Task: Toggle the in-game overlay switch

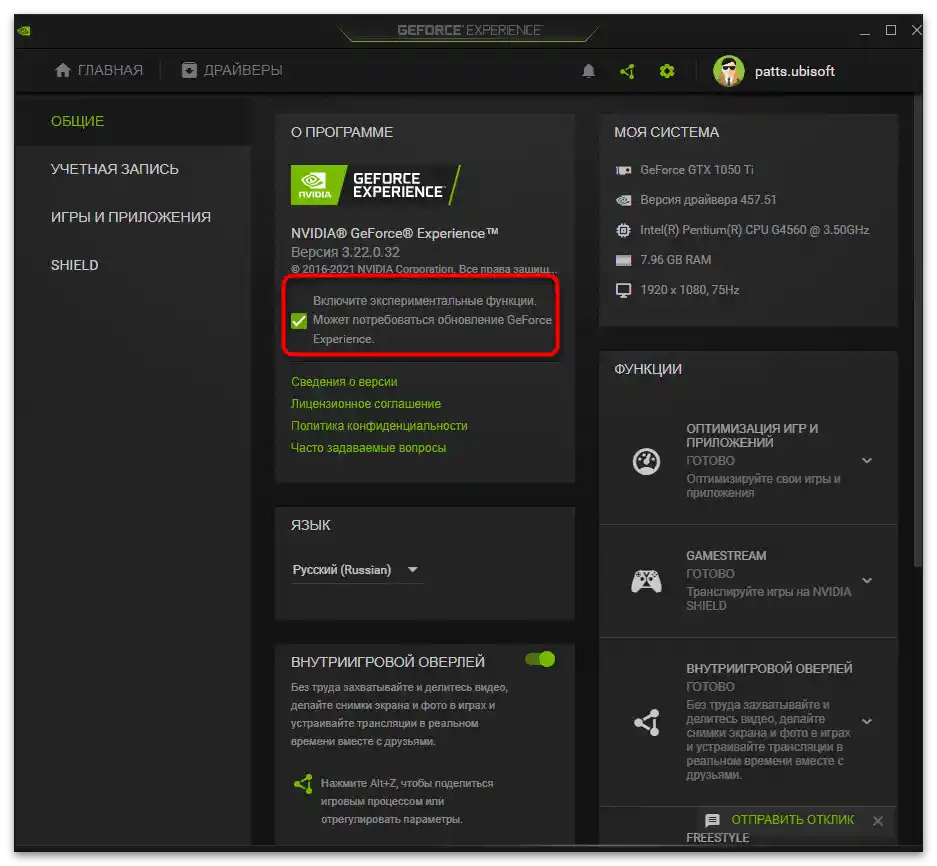Action: coord(540,659)
